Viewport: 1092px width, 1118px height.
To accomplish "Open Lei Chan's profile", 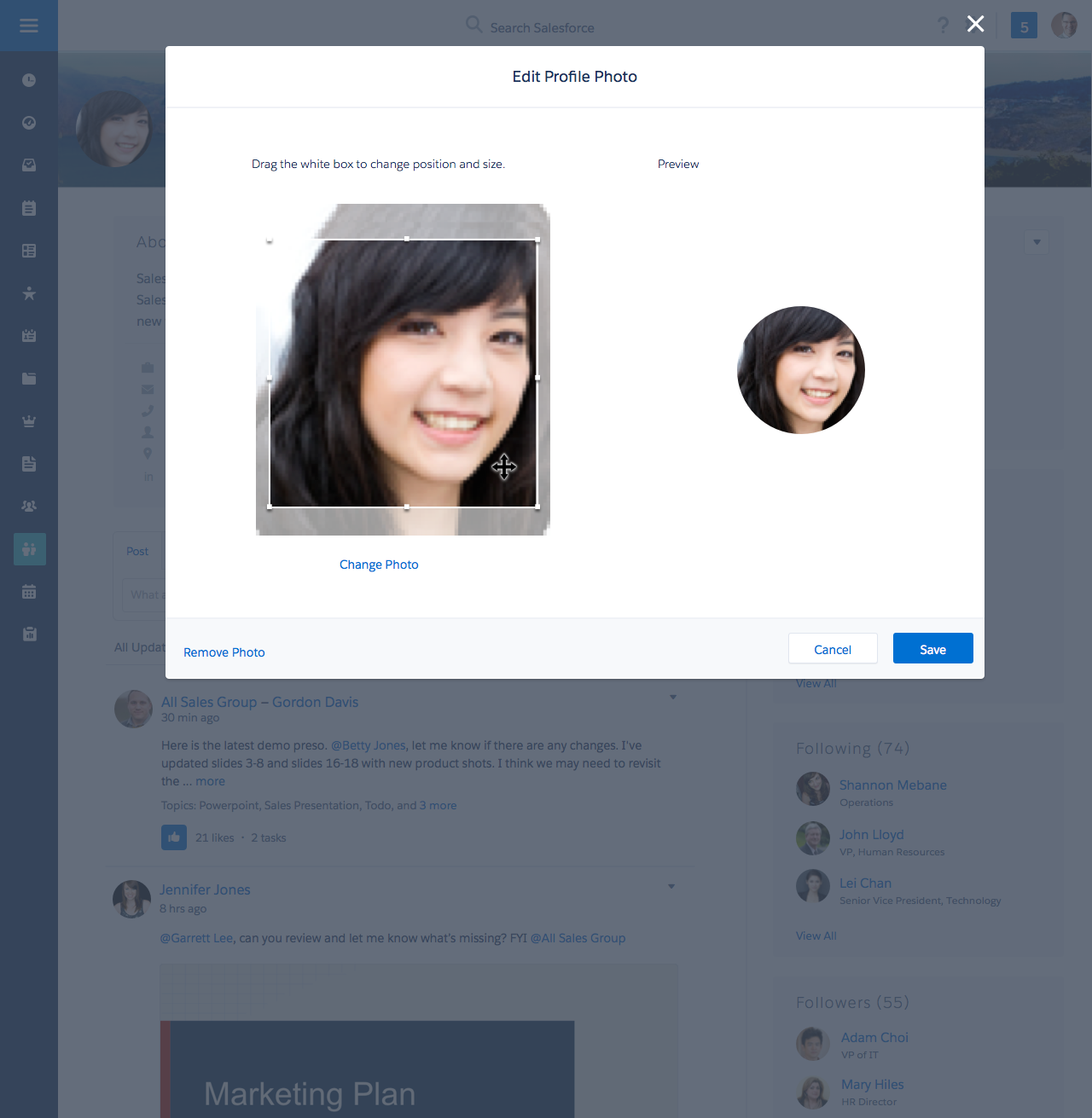I will [x=865, y=883].
